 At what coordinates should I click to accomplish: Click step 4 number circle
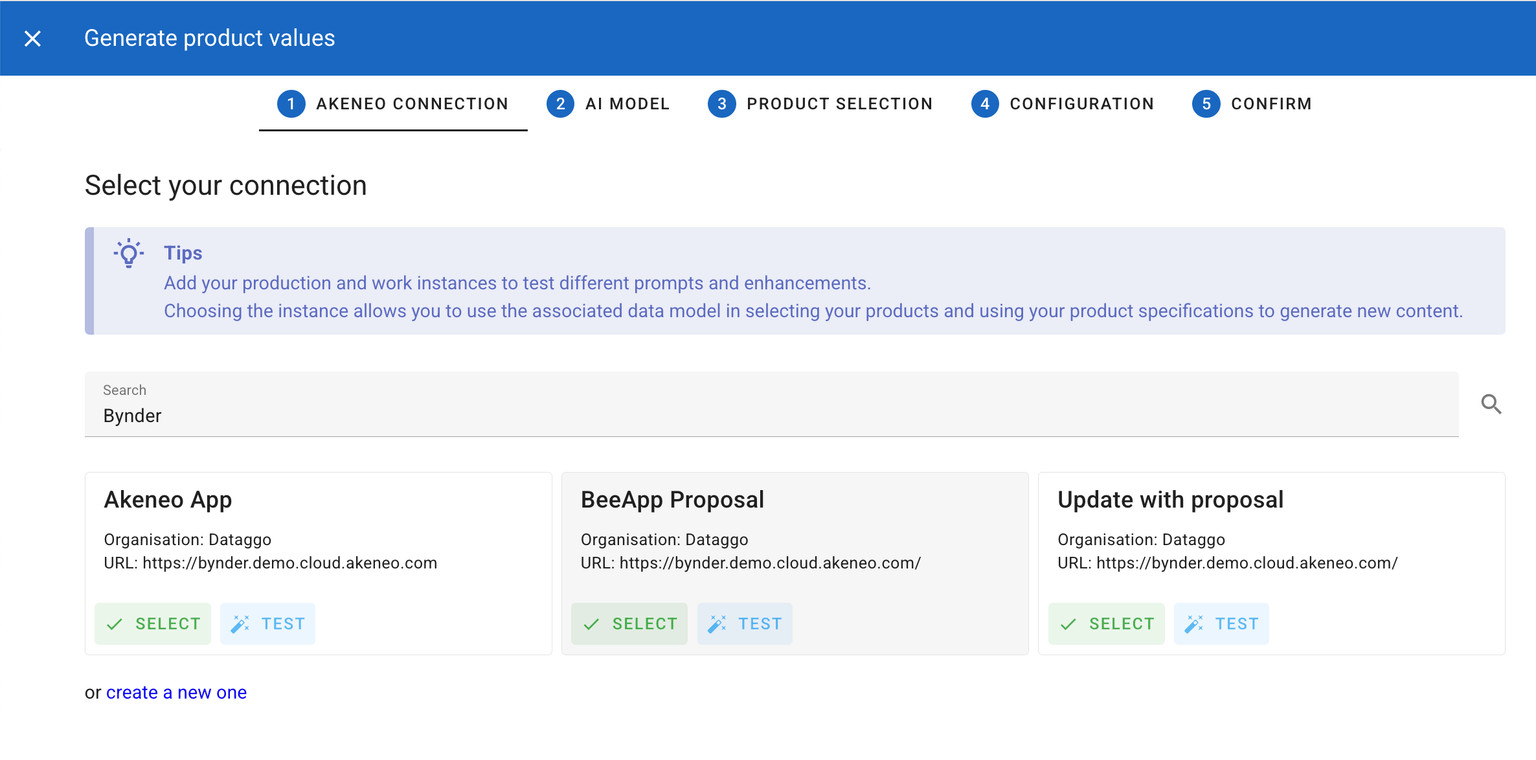coord(985,104)
